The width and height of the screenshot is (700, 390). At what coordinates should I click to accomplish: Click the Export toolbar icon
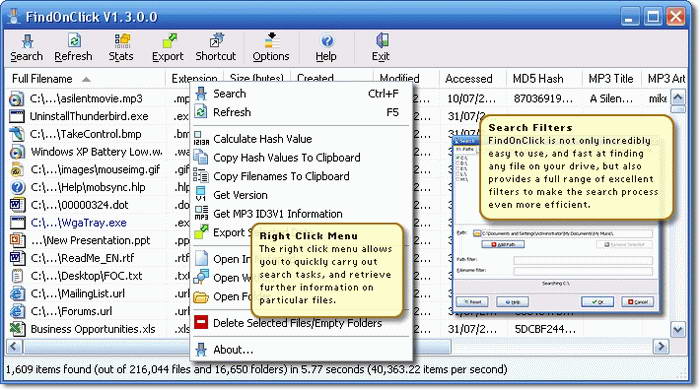pyautogui.click(x=168, y=48)
